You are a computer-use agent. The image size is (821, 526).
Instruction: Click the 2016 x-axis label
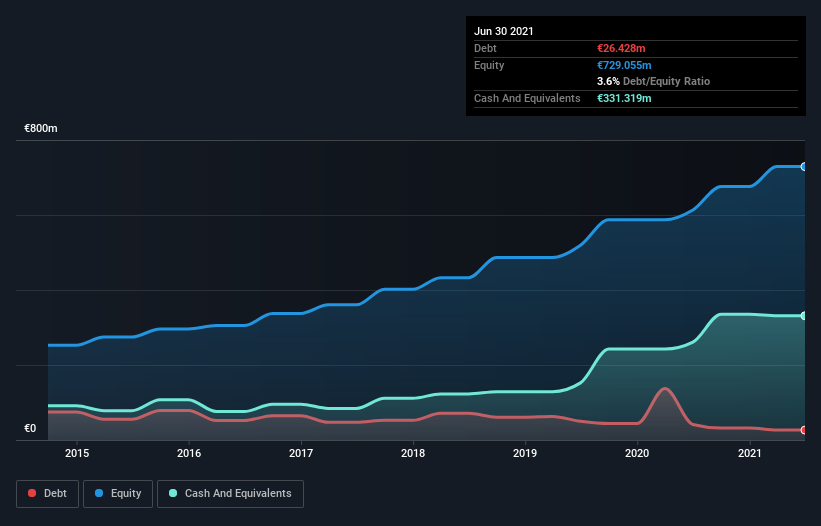tap(189, 453)
